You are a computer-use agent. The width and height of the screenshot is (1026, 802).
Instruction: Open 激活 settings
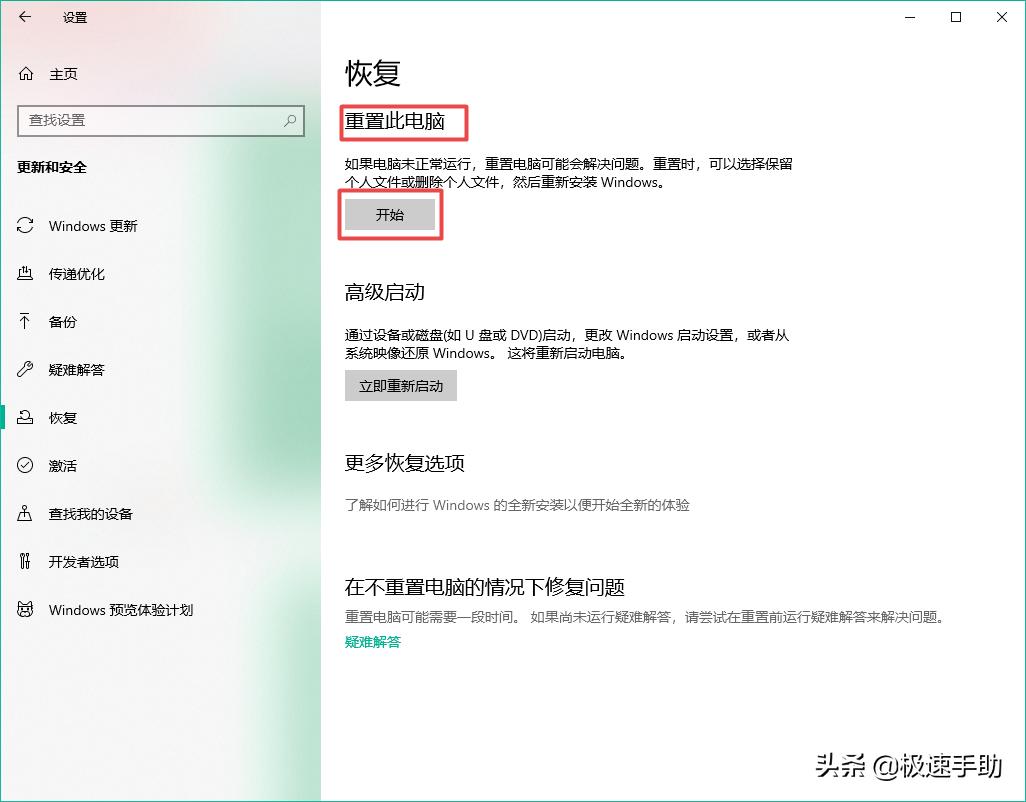tap(27, 466)
